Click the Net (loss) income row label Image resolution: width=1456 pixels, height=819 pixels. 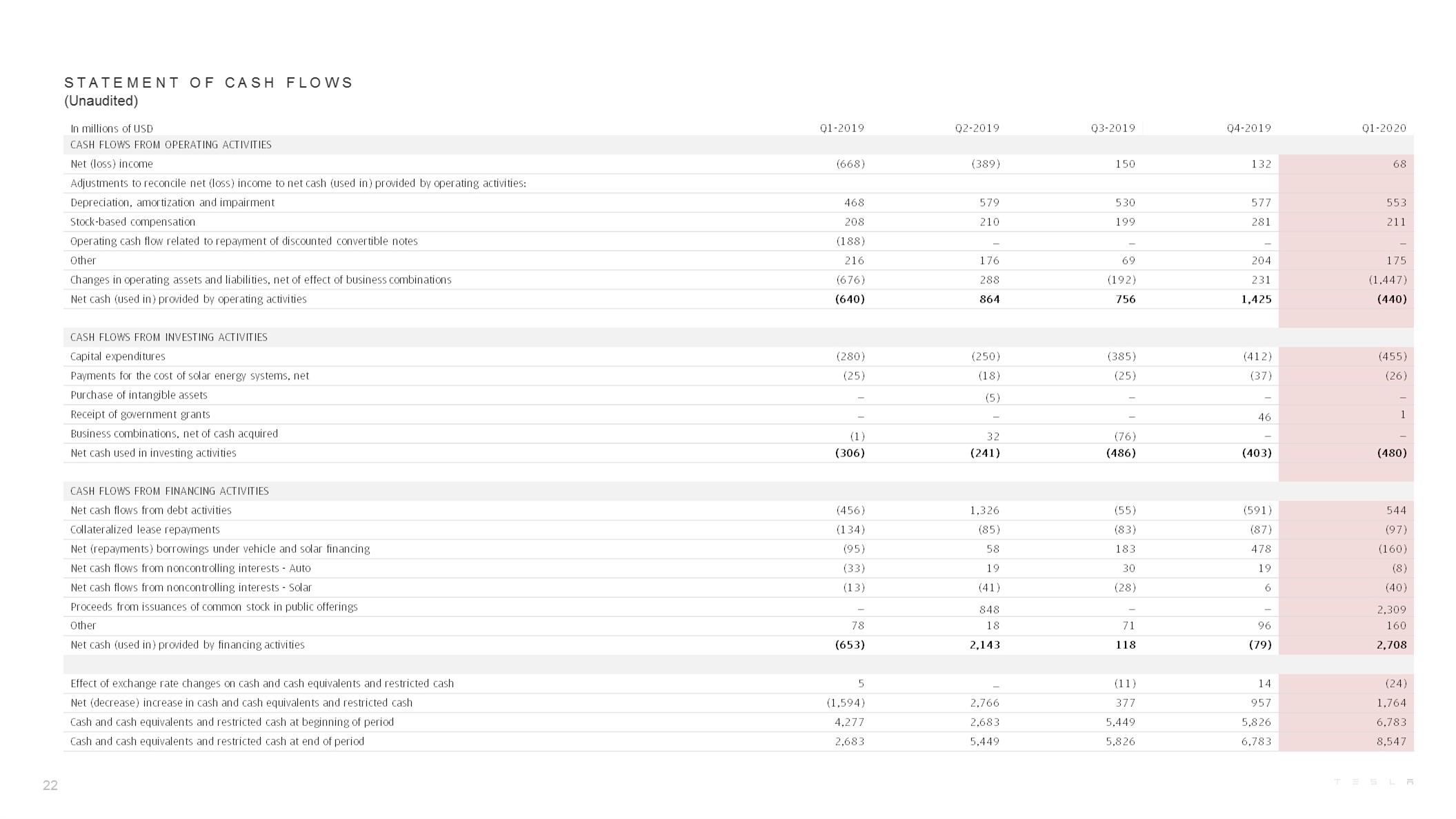[112, 164]
